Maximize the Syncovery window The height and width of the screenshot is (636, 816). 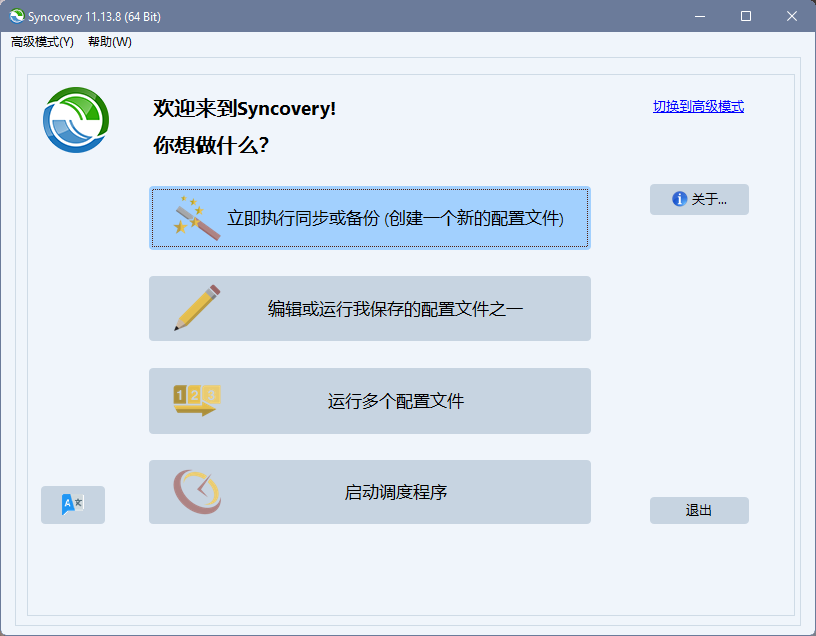coord(745,16)
